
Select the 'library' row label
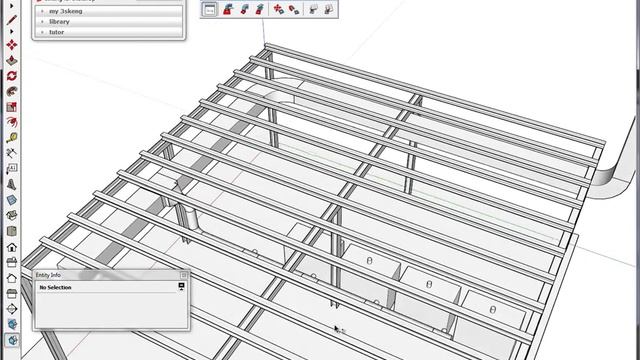[x=59, y=22]
